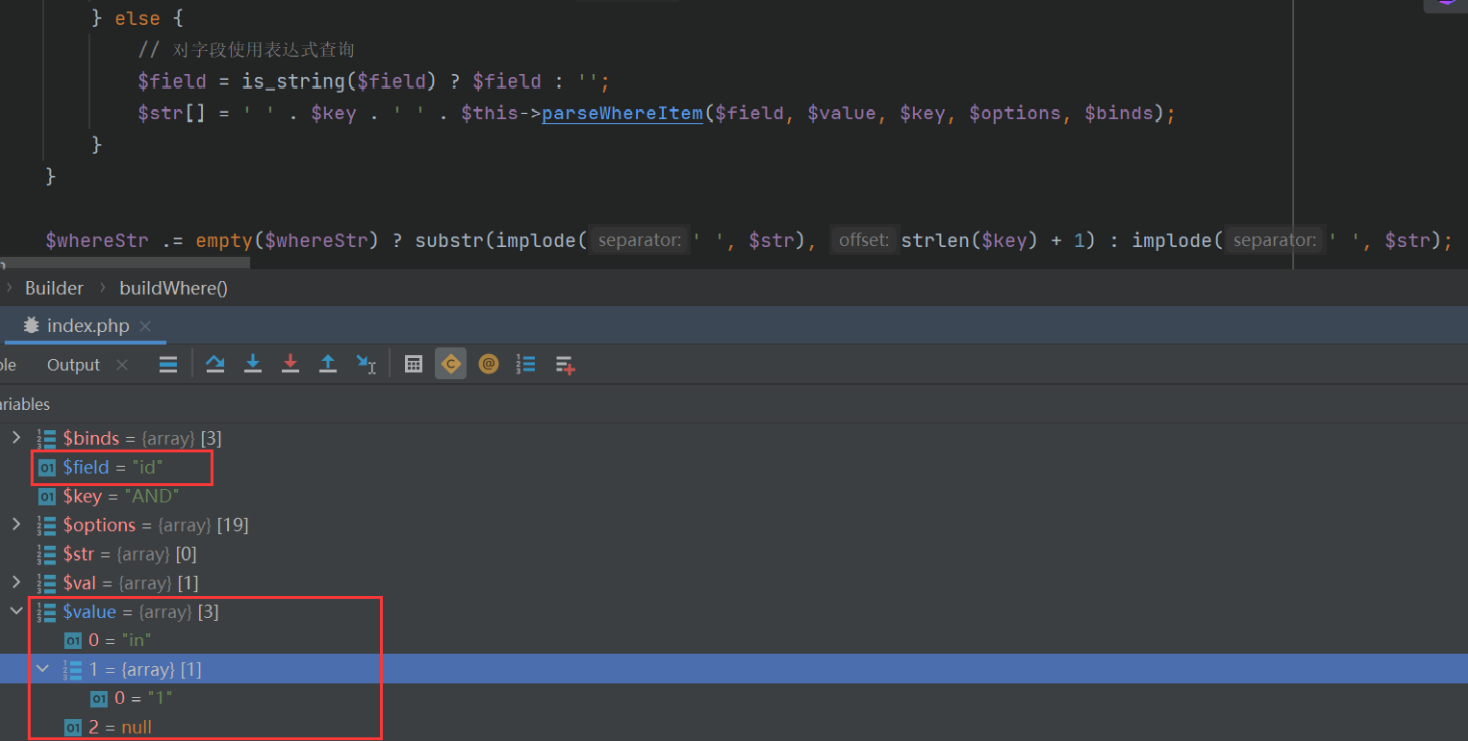
Task: Click the numbered list sort icon
Action: coord(526,365)
